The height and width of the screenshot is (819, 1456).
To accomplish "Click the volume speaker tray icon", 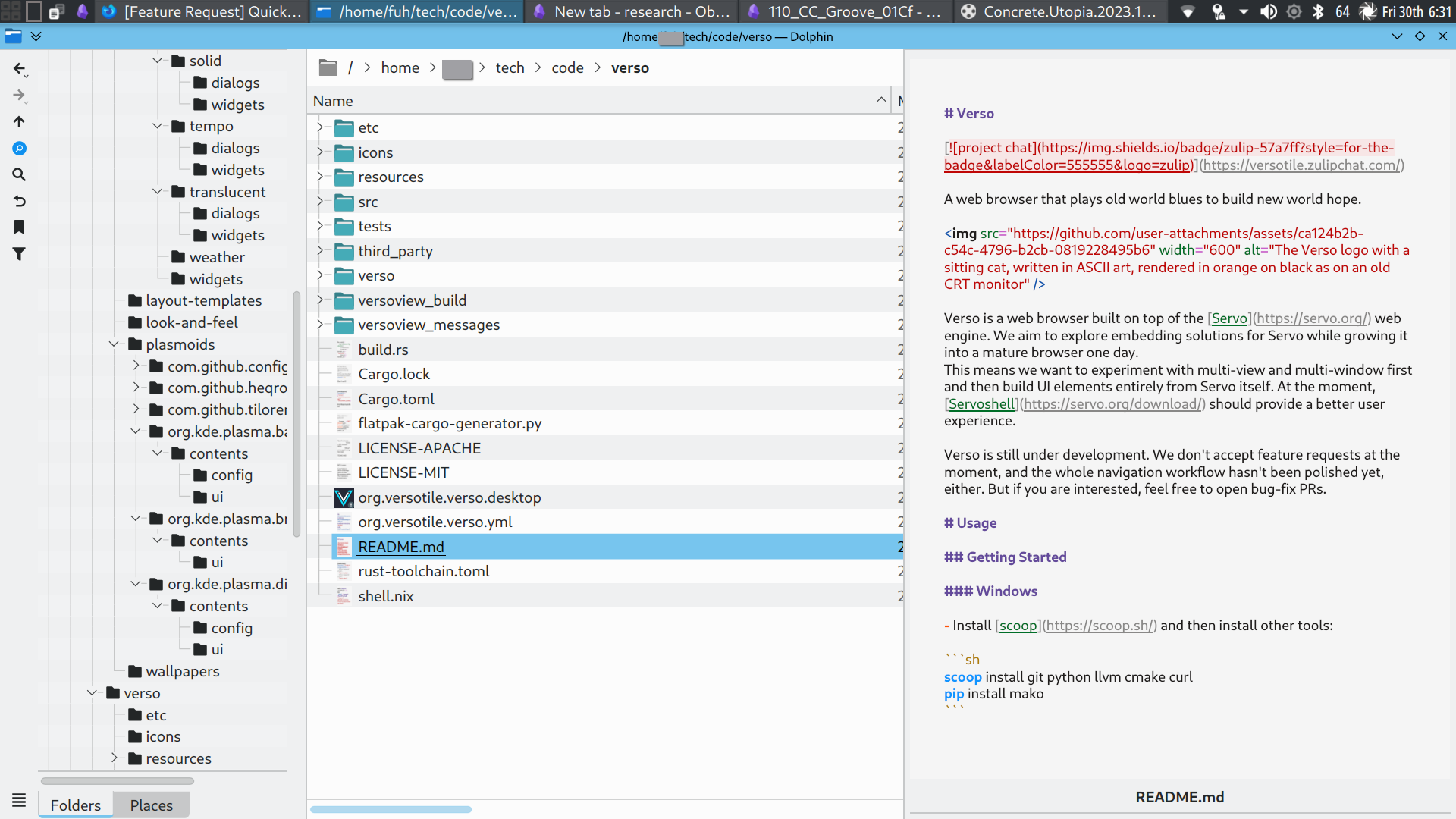I will pos(1268,11).
